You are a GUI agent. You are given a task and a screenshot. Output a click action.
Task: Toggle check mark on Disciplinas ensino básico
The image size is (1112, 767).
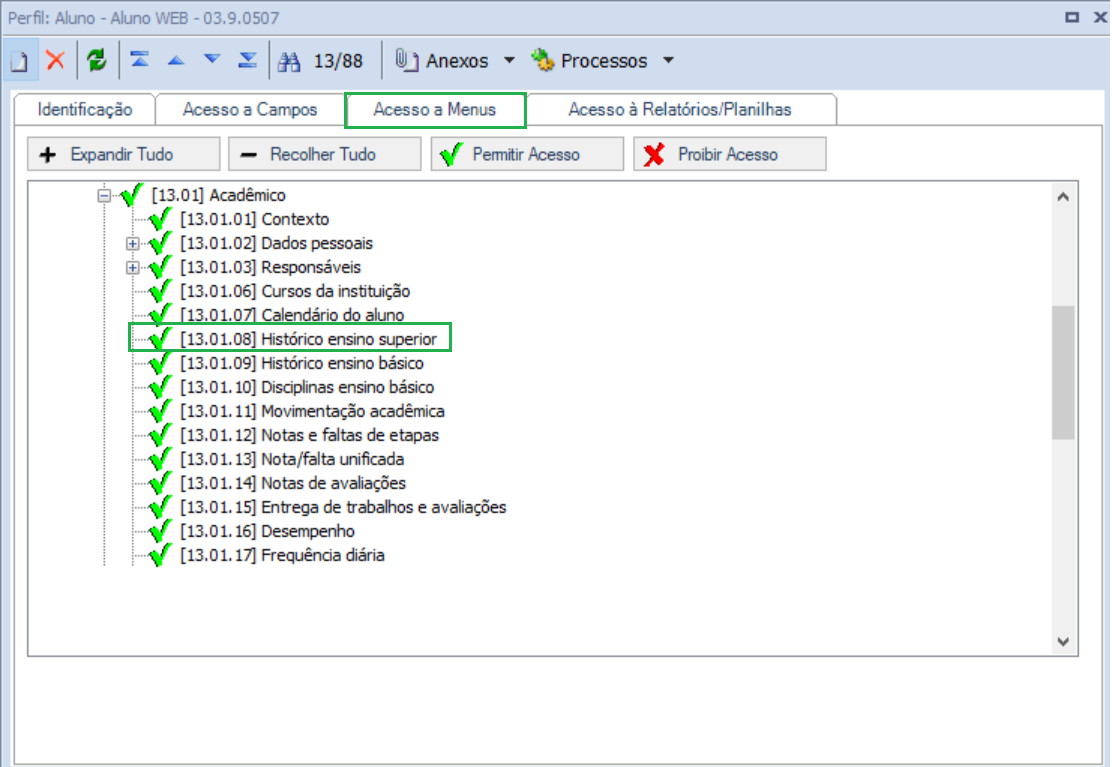[160, 386]
